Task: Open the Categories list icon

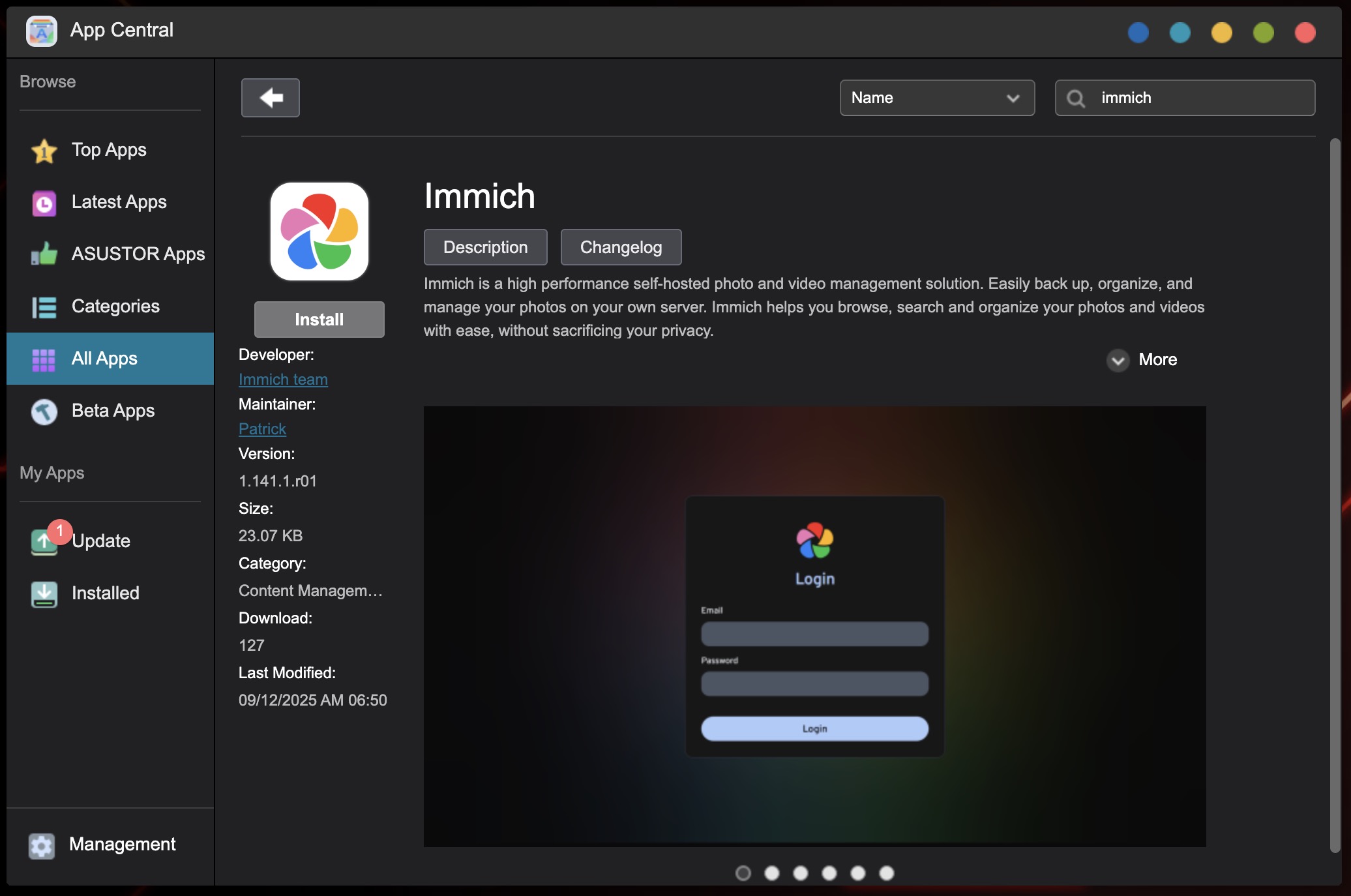Action: click(x=44, y=306)
